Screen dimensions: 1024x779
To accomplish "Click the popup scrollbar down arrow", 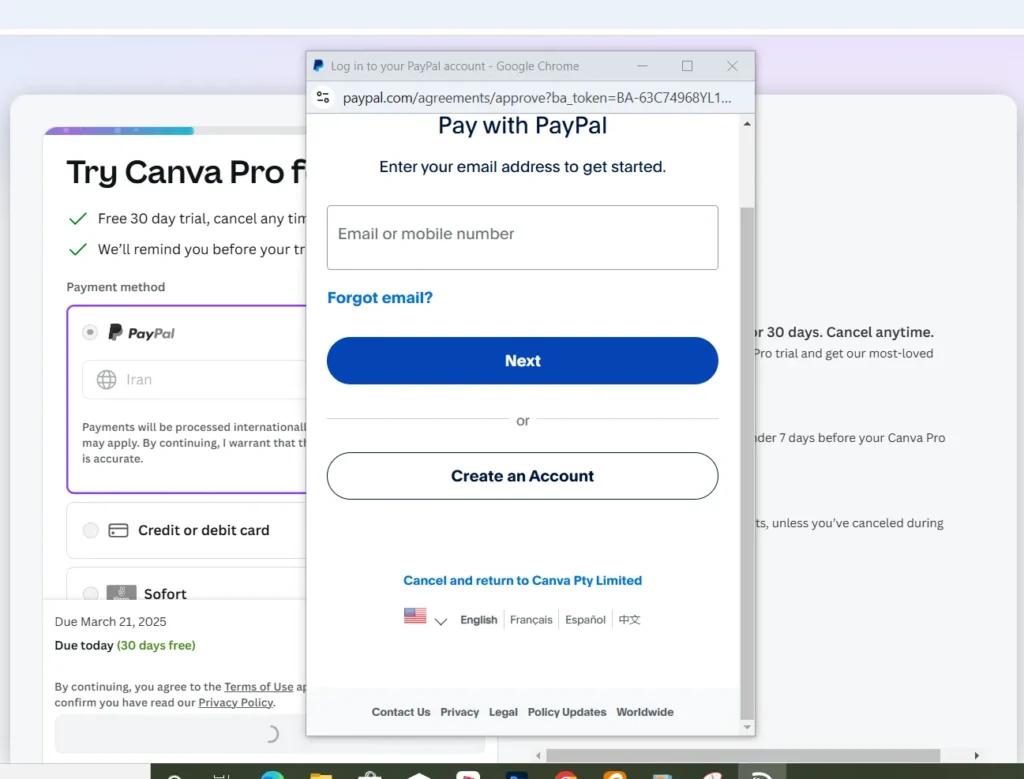I will 747,727.
